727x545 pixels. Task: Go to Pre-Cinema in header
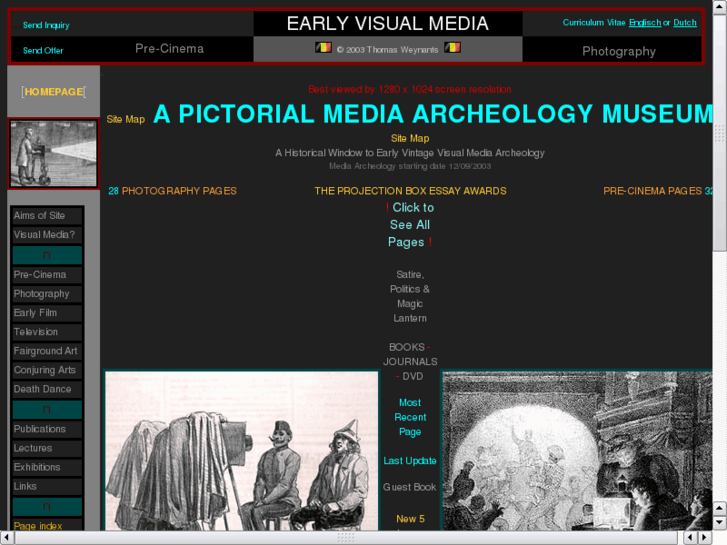170,49
